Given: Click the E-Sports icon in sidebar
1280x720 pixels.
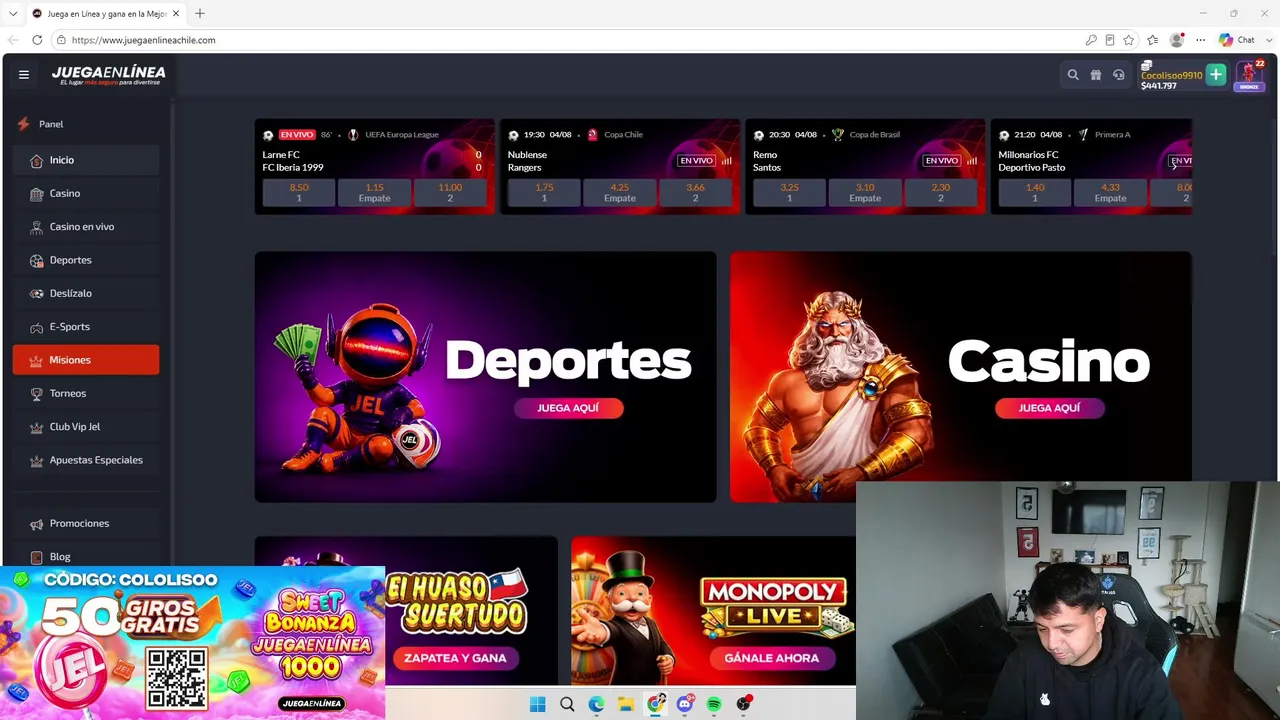Looking at the screenshot, I should 37,327.
